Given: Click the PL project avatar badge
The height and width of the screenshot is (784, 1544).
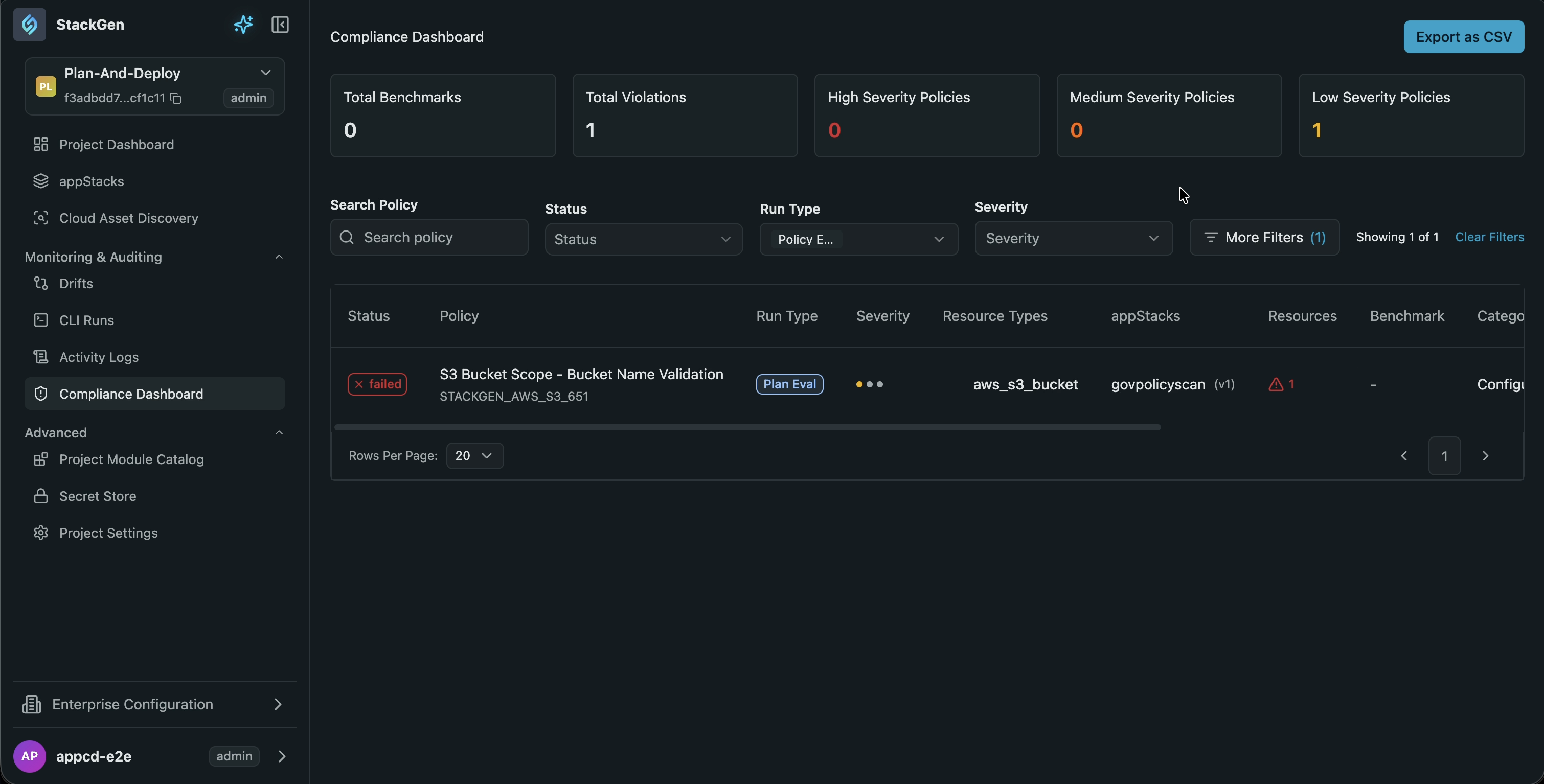Looking at the screenshot, I should pyautogui.click(x=46, y=87).
